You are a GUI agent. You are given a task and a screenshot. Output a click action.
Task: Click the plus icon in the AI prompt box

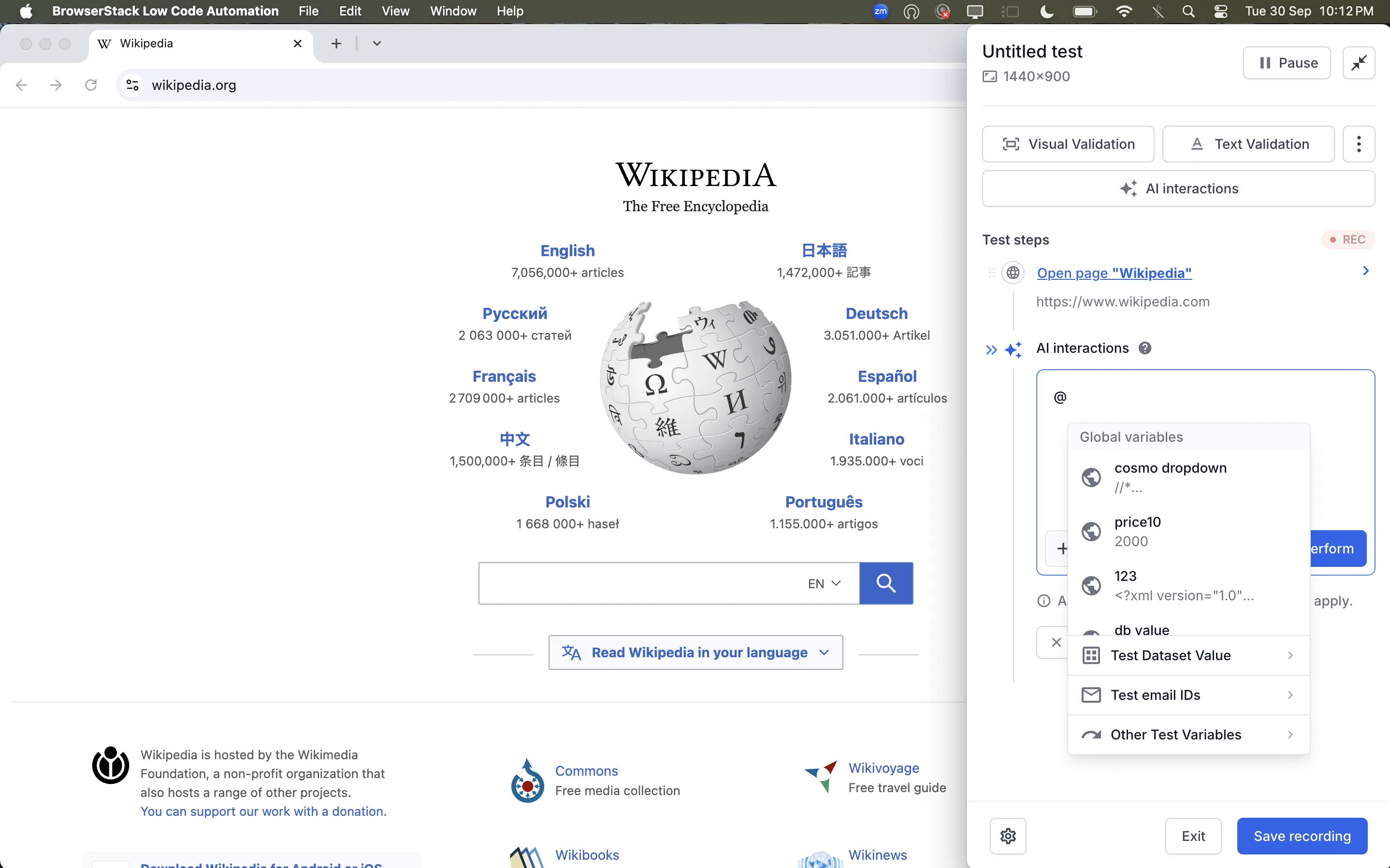point(1062,548)
